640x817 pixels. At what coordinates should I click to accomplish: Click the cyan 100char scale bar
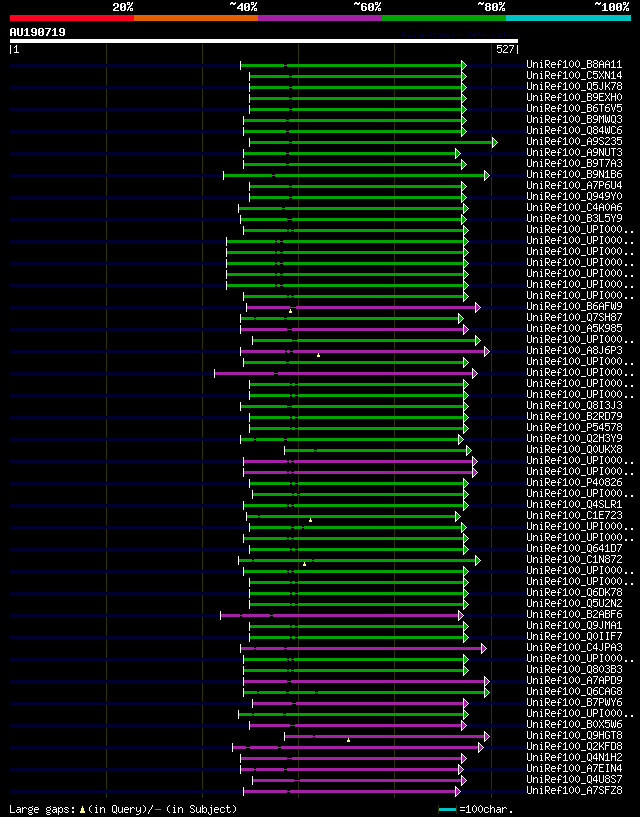click(x=448, y=810)
